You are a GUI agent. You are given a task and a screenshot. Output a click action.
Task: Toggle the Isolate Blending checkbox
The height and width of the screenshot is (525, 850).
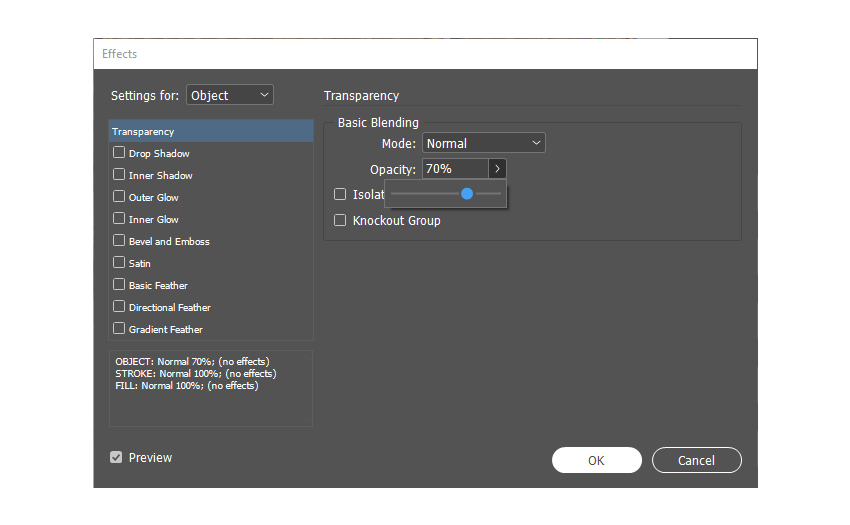tap(340, 194)
